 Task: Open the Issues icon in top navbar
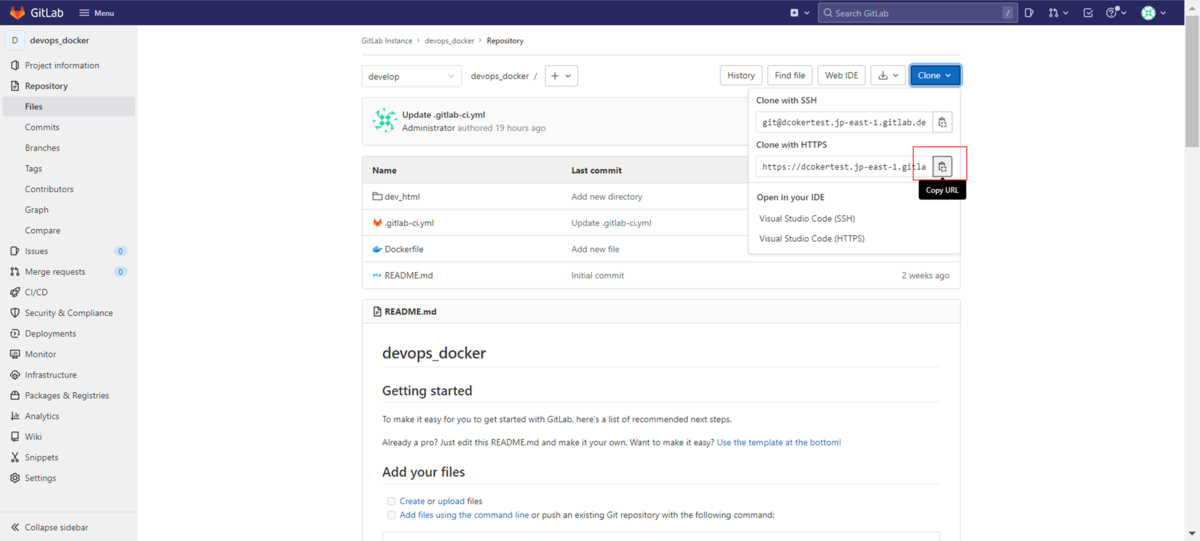click(1029, 13)
